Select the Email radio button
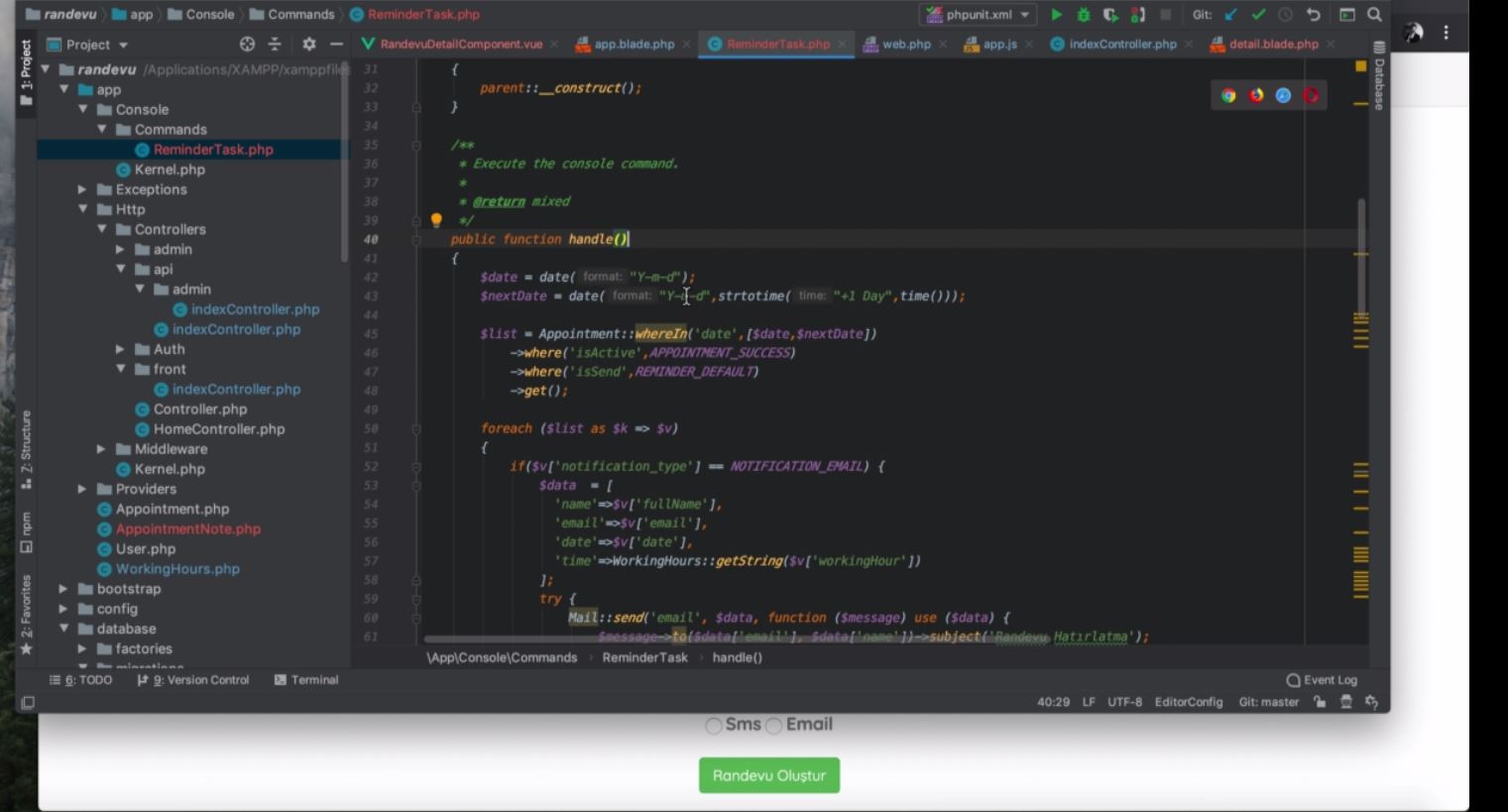Viewport: 1508px width, 812px height. (x=774, y=726)
